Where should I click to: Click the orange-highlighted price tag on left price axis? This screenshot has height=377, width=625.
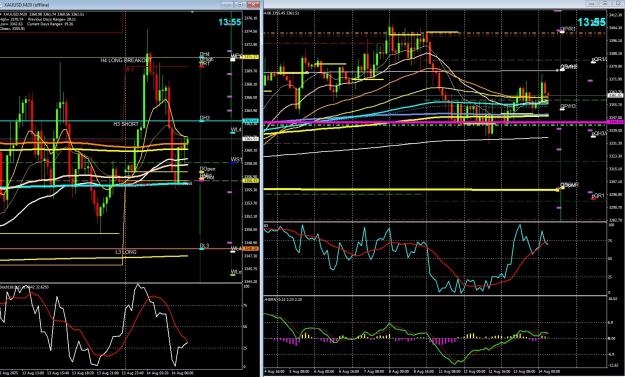pos(251,249)
